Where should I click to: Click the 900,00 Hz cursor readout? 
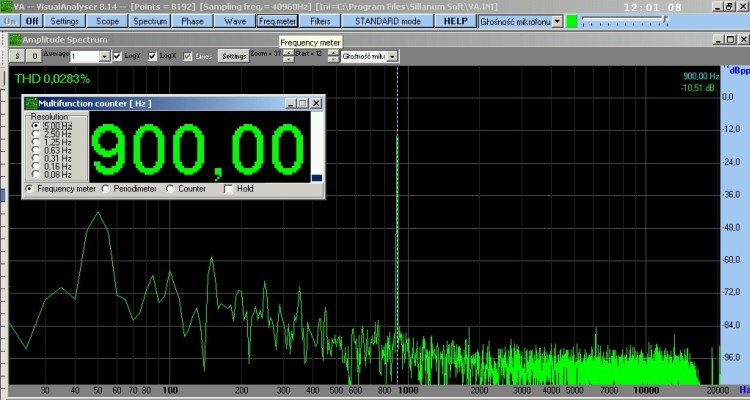[700, 76]
